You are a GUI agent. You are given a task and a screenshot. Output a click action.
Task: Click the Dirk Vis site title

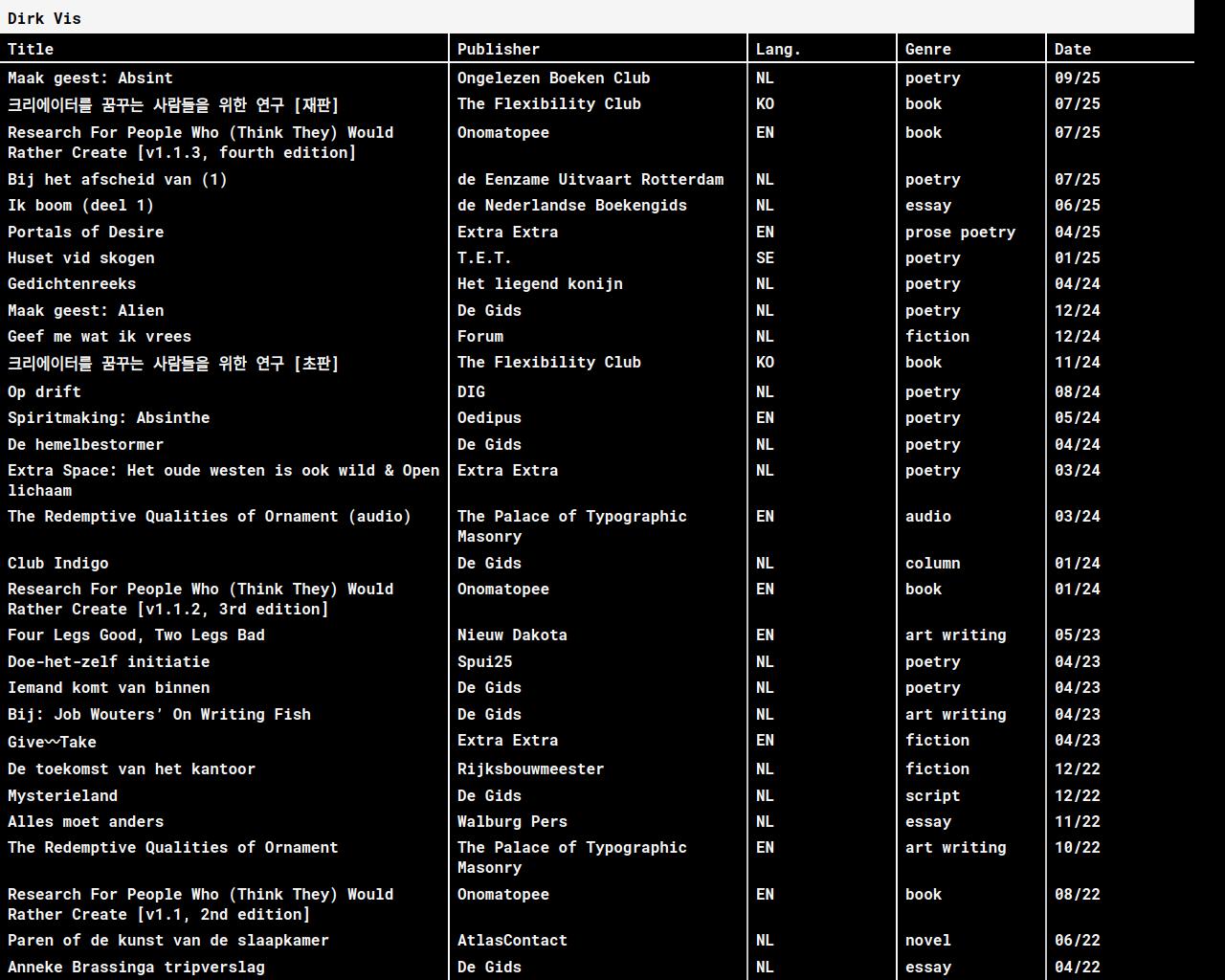[44, 18]
